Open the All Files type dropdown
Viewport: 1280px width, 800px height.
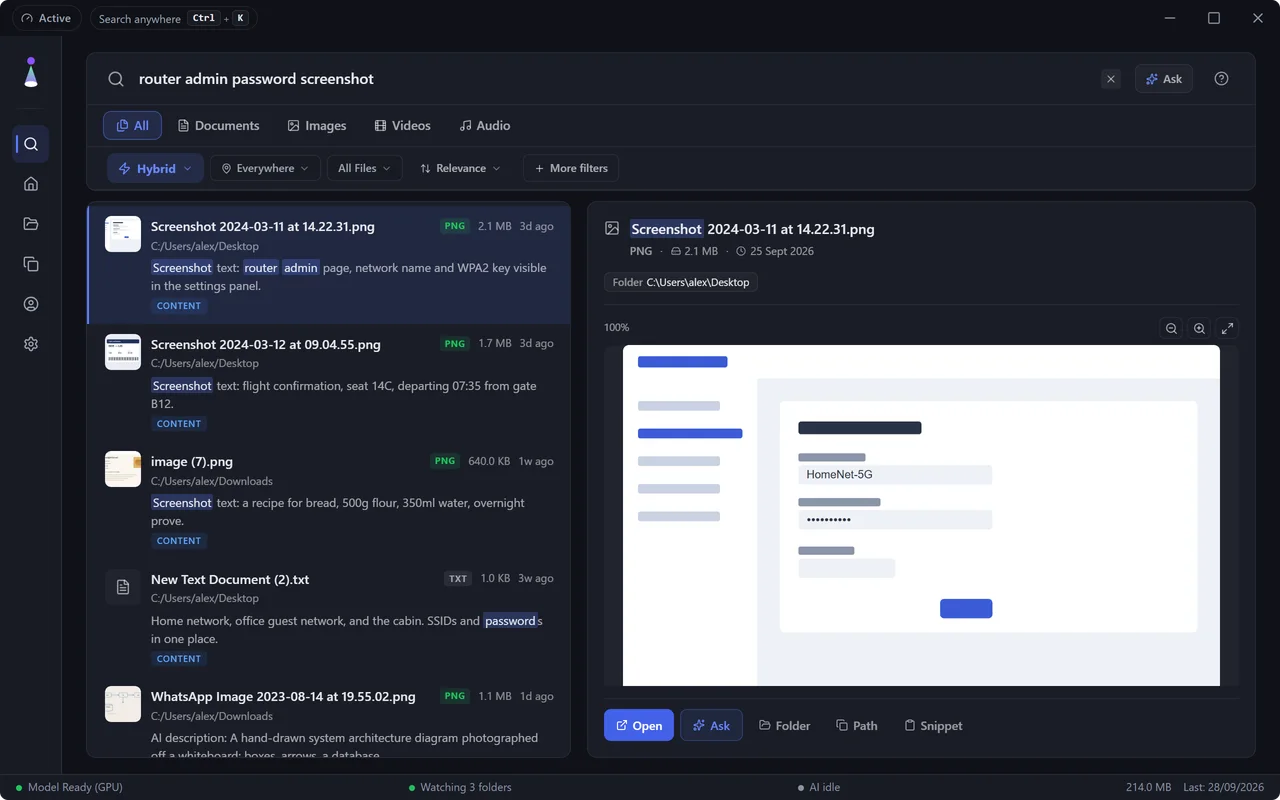[365, 168]
